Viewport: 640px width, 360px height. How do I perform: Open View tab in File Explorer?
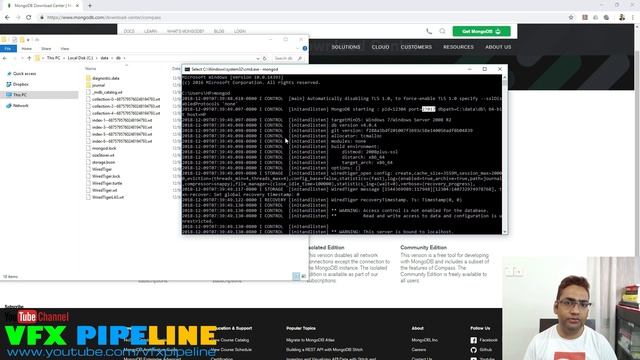(64, 49)
